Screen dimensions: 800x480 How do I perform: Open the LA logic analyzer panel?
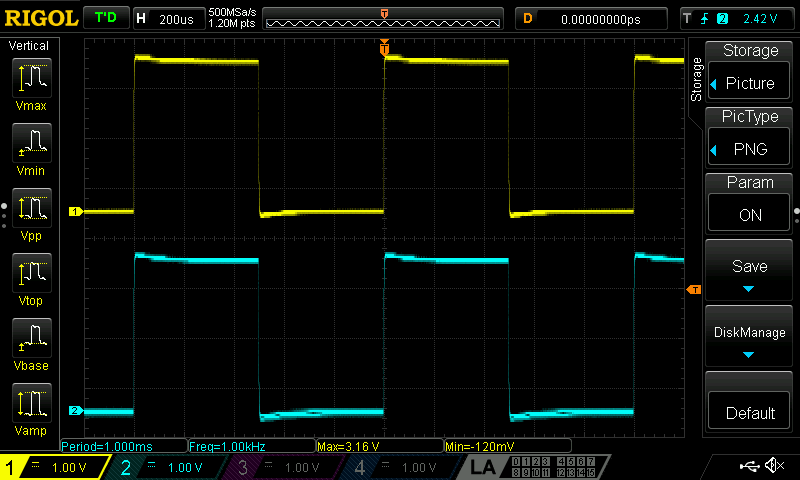pos(483,467)
